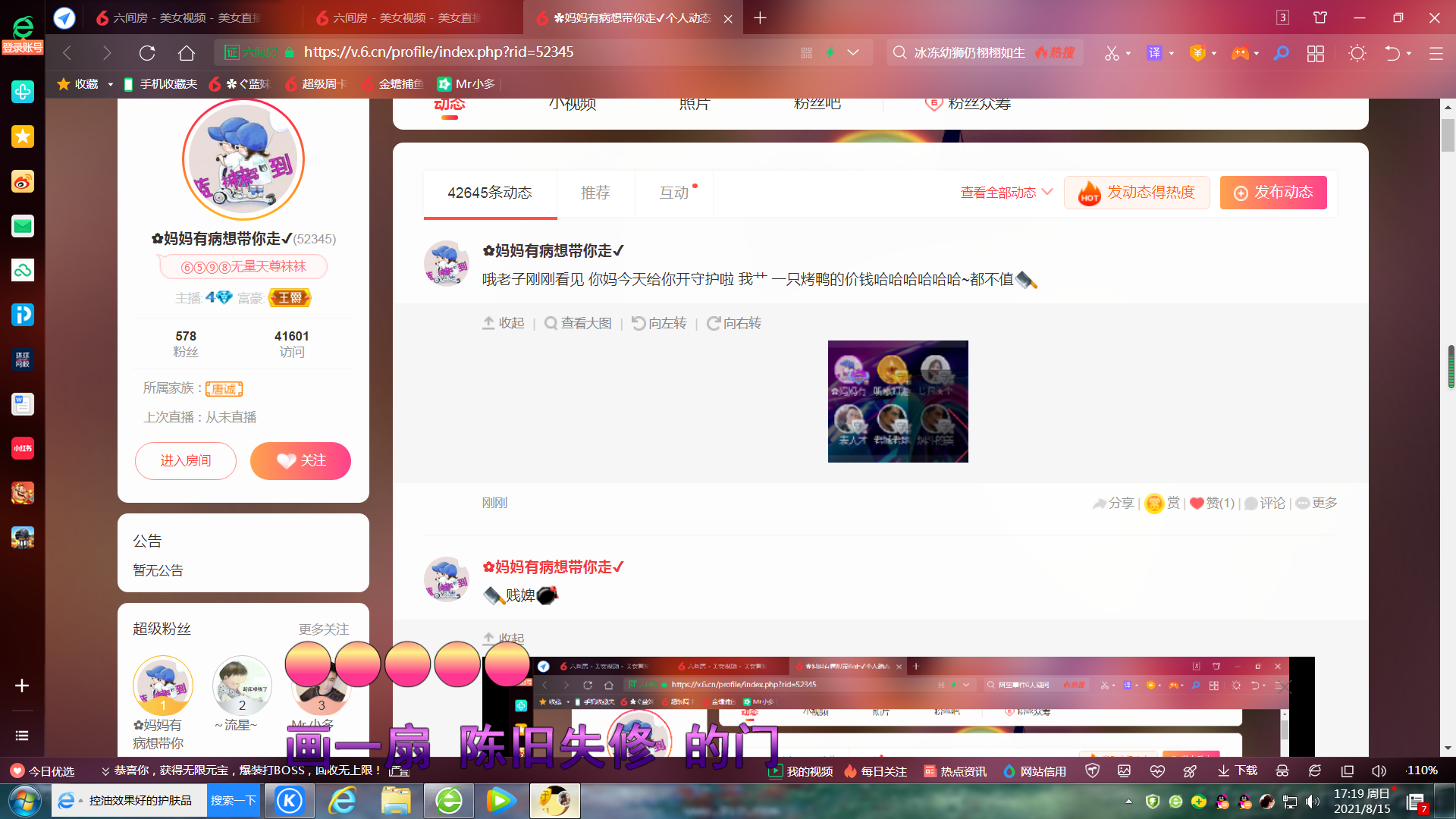Click the gamepad extension icon
Screen dimensions: 1456x819
(1240, 53)
